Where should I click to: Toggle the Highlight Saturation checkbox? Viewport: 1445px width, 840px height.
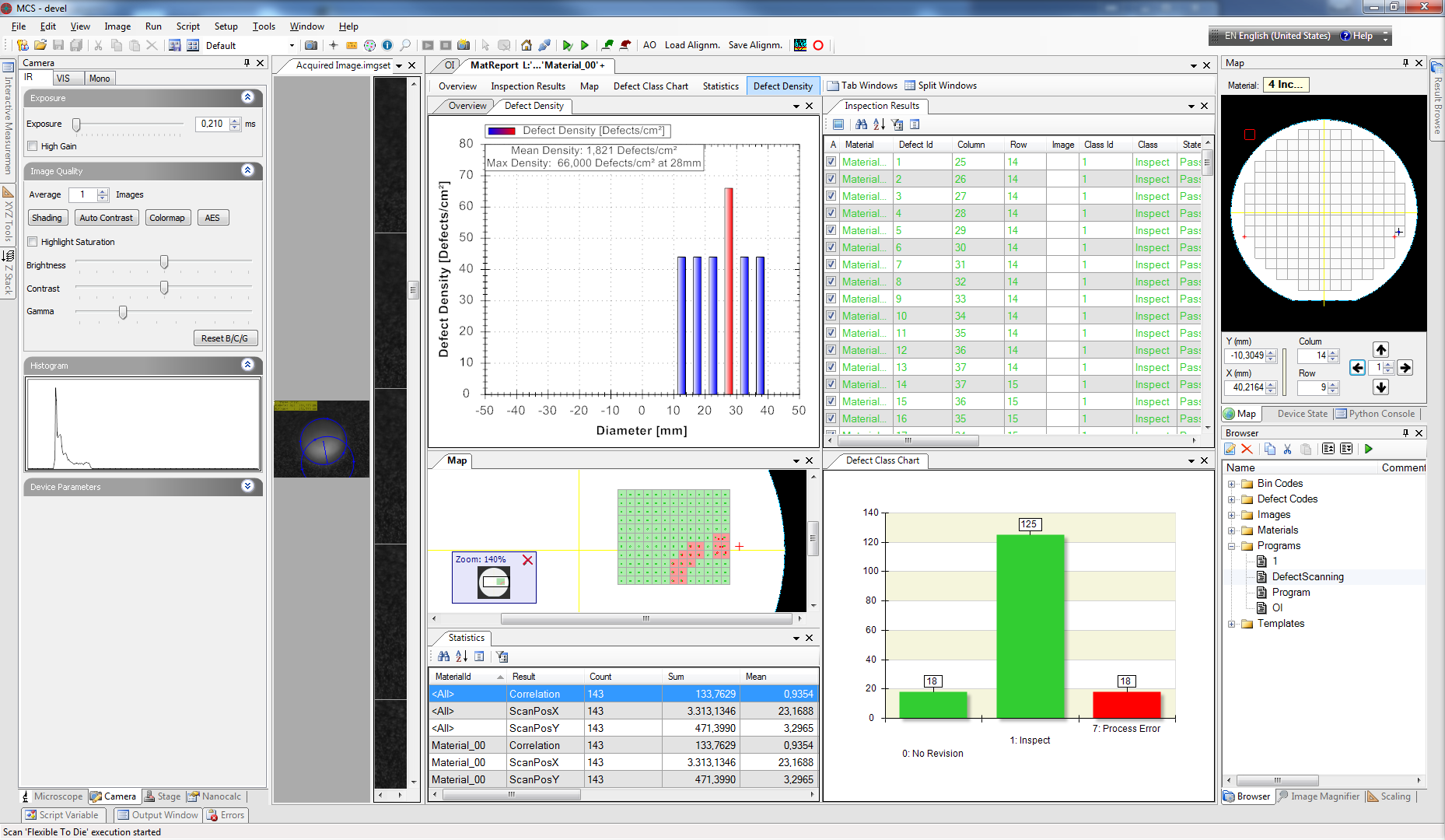coord(33,242)
